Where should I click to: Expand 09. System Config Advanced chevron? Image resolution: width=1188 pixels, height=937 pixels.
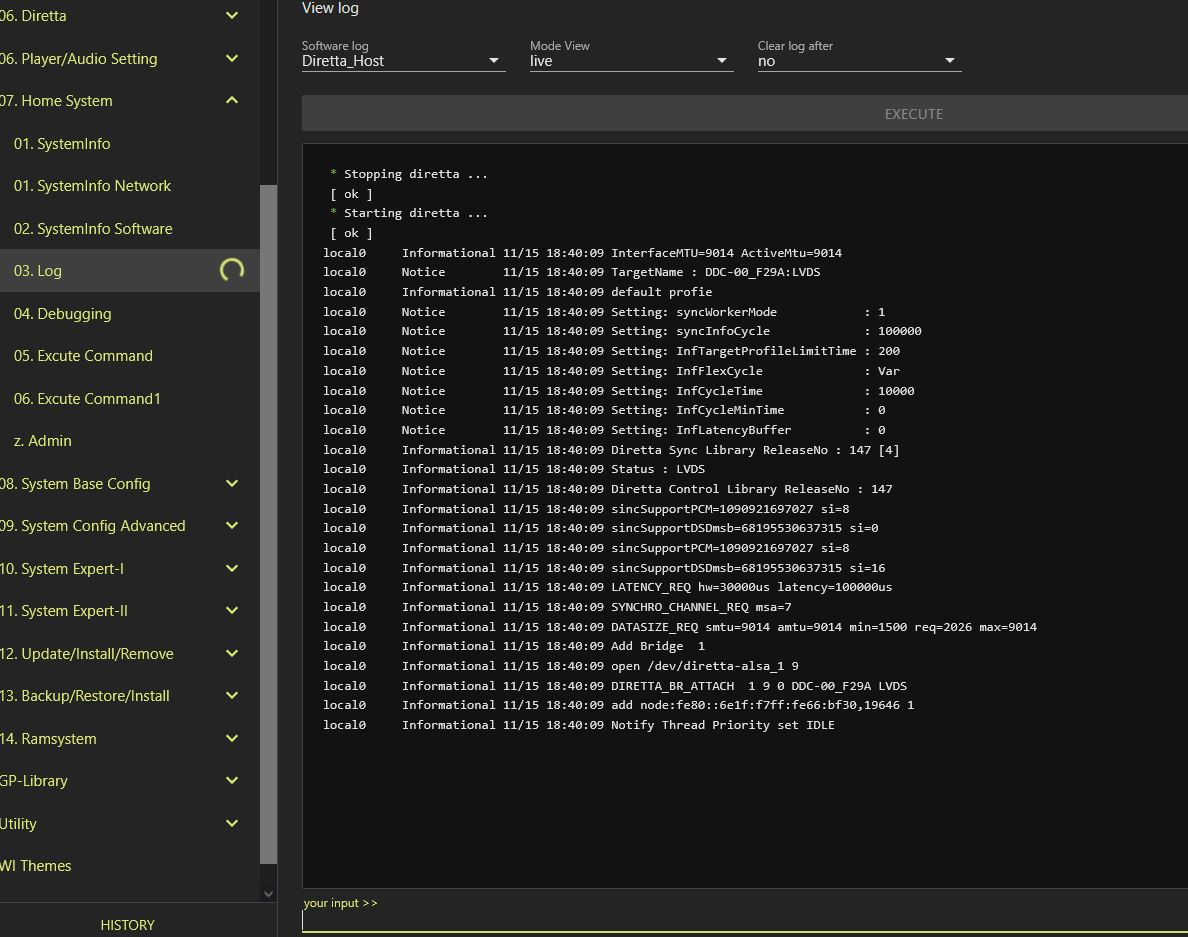tap(232, 526)
